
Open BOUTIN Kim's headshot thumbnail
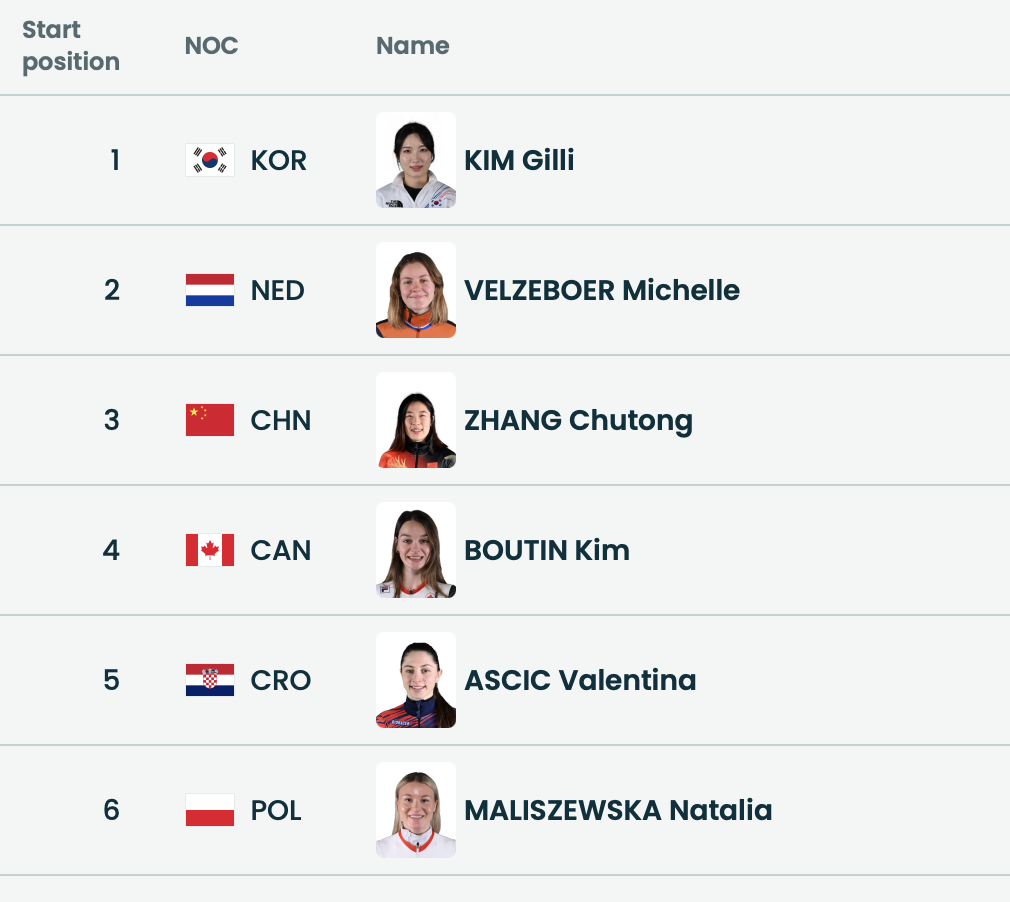tap(416, 550)
